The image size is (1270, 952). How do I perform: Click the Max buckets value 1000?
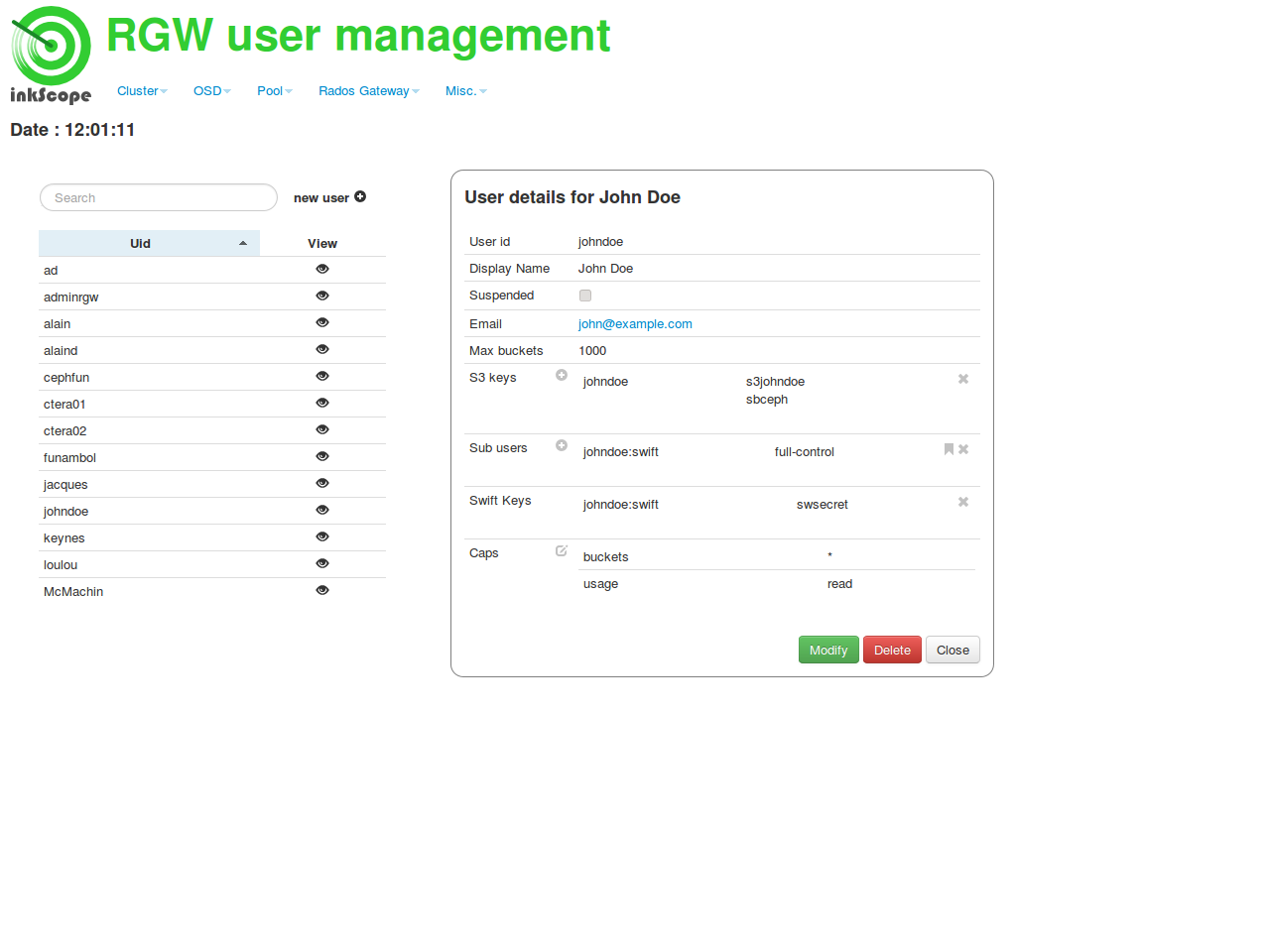[592, 350]
